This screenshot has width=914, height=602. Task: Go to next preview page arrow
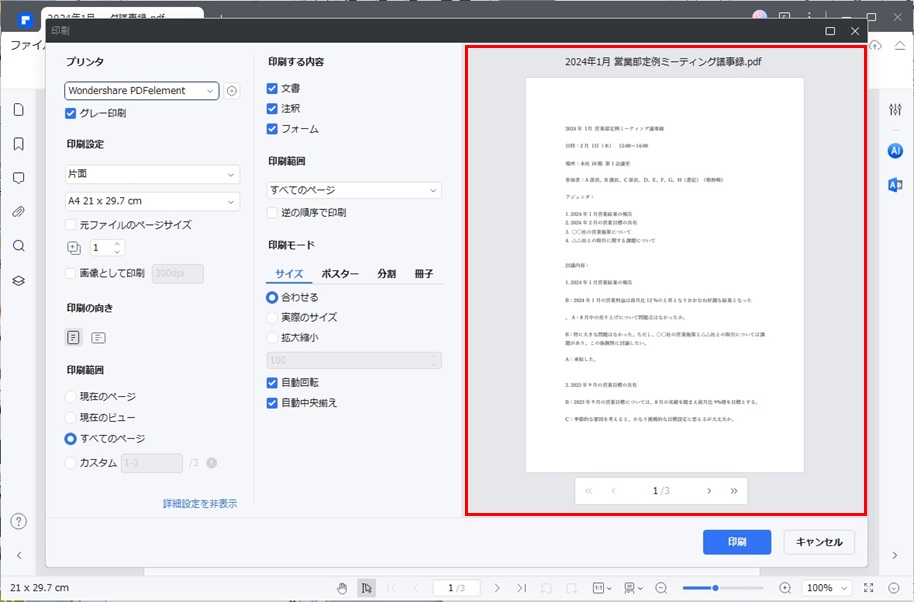709,491
